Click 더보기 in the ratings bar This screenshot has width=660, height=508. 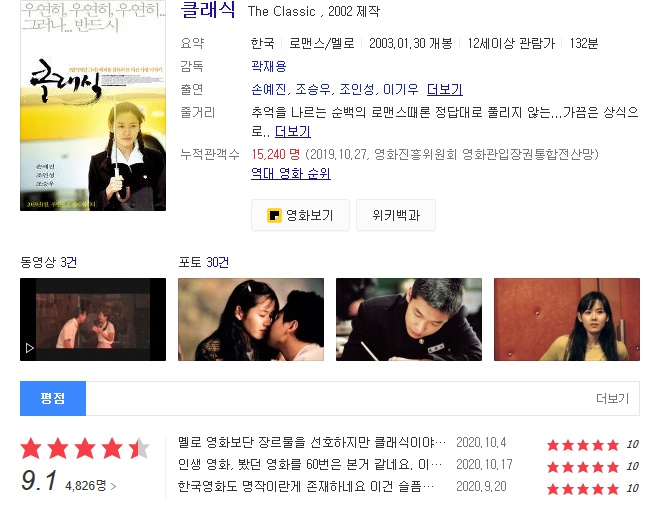click(x=612, y=399)
